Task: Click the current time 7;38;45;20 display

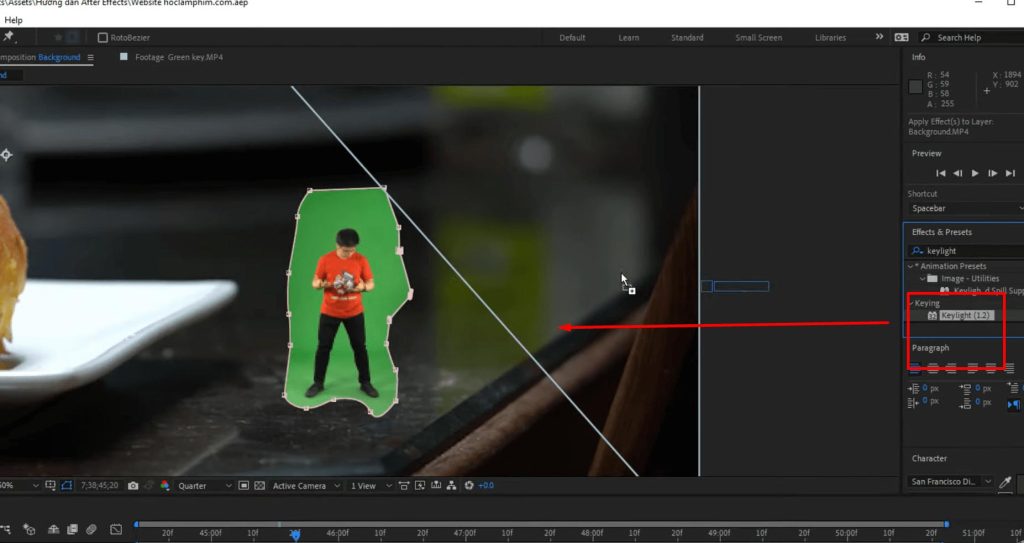Action: coord(99,485)
